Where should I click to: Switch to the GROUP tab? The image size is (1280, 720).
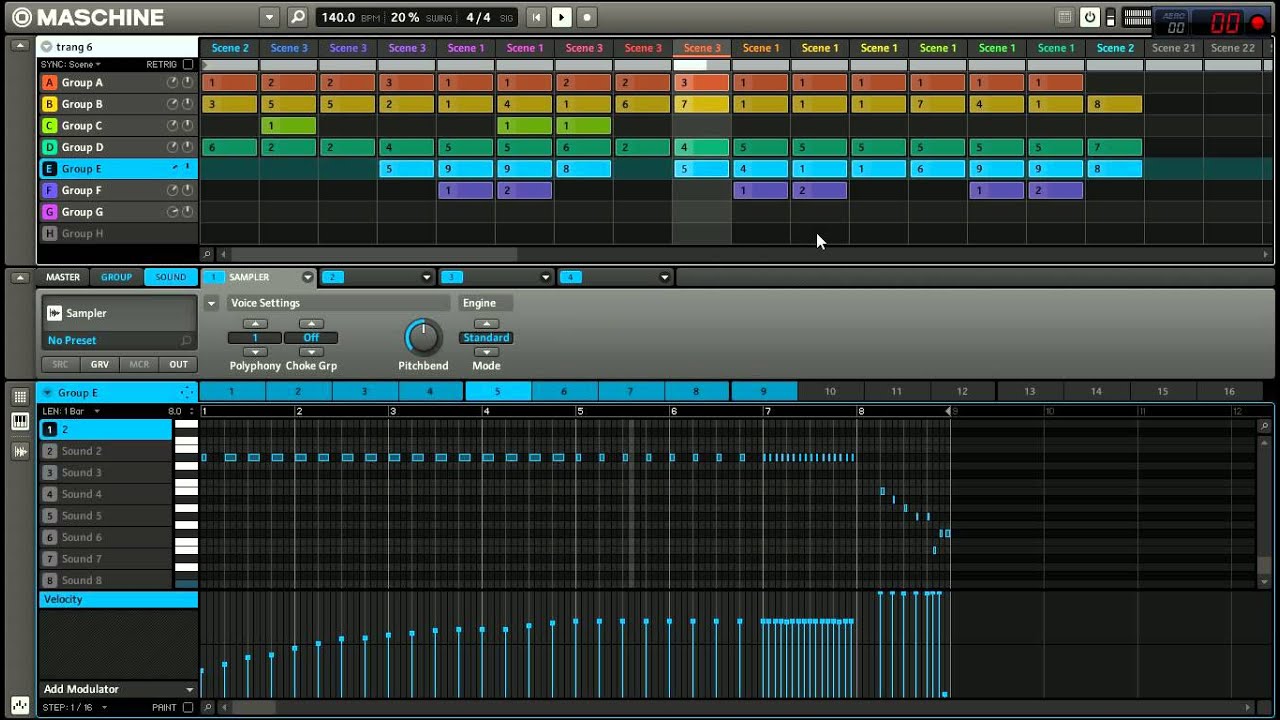[116, 277]
